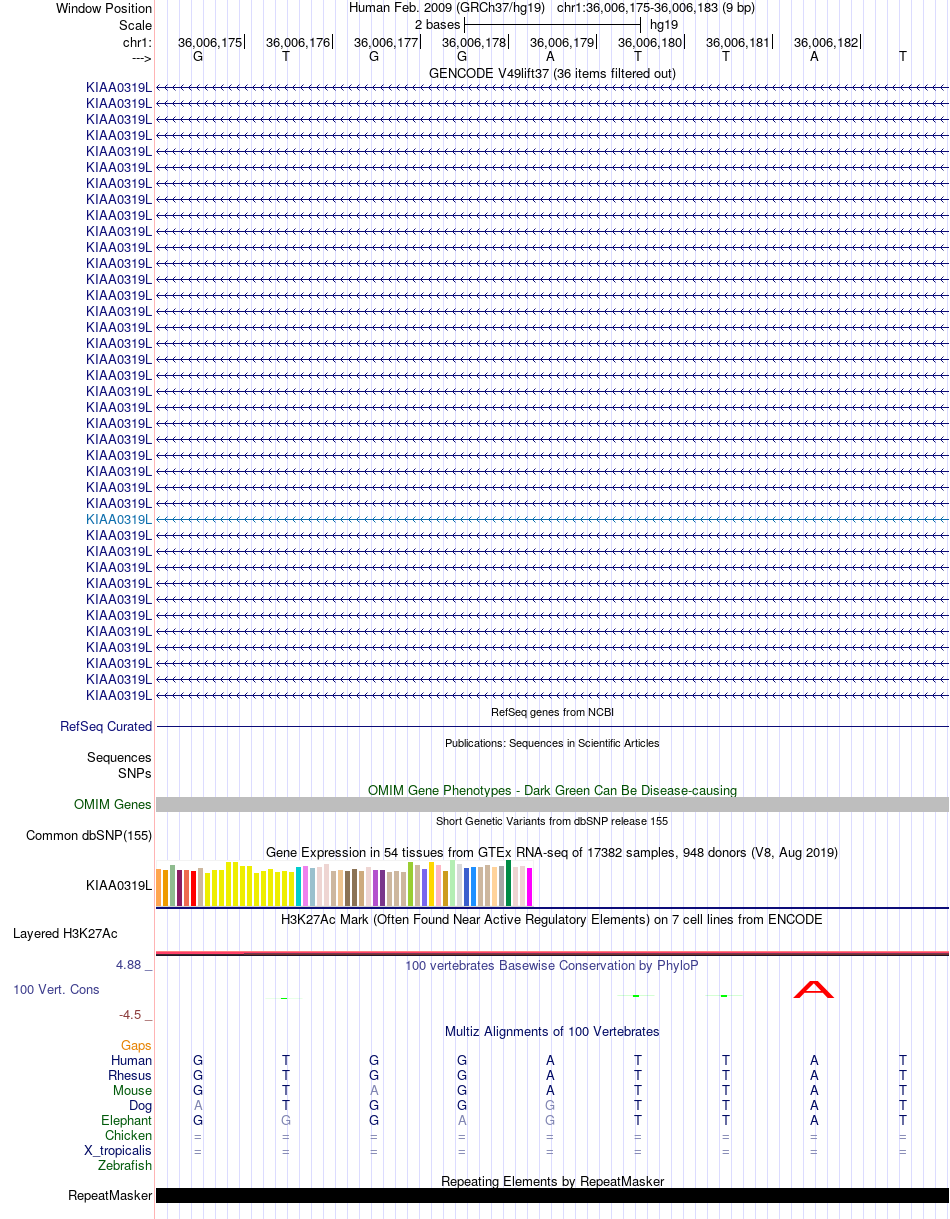Image resolution: width=950 pixels, height=1219 pixels.
Task: Click the Dog alignment row label
Action: point(140,1106)
